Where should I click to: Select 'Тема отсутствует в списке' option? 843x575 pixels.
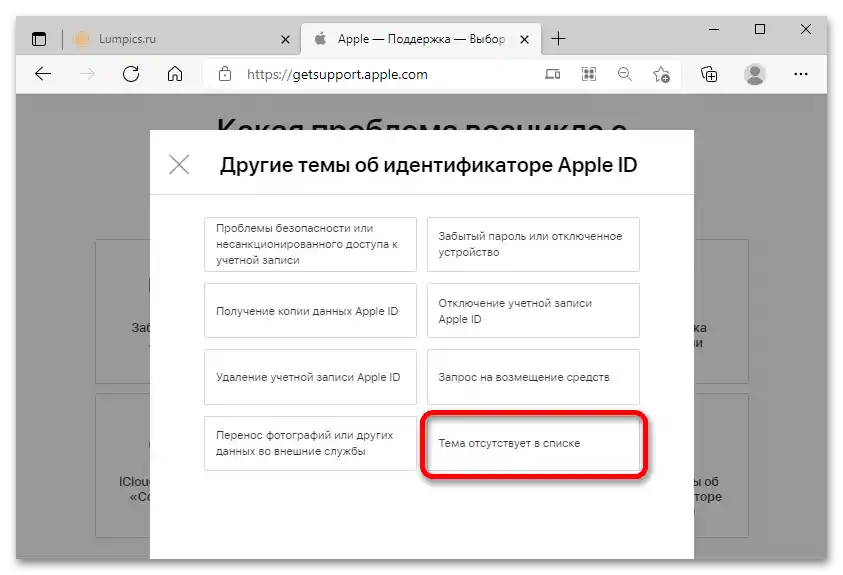click(533, 443)
